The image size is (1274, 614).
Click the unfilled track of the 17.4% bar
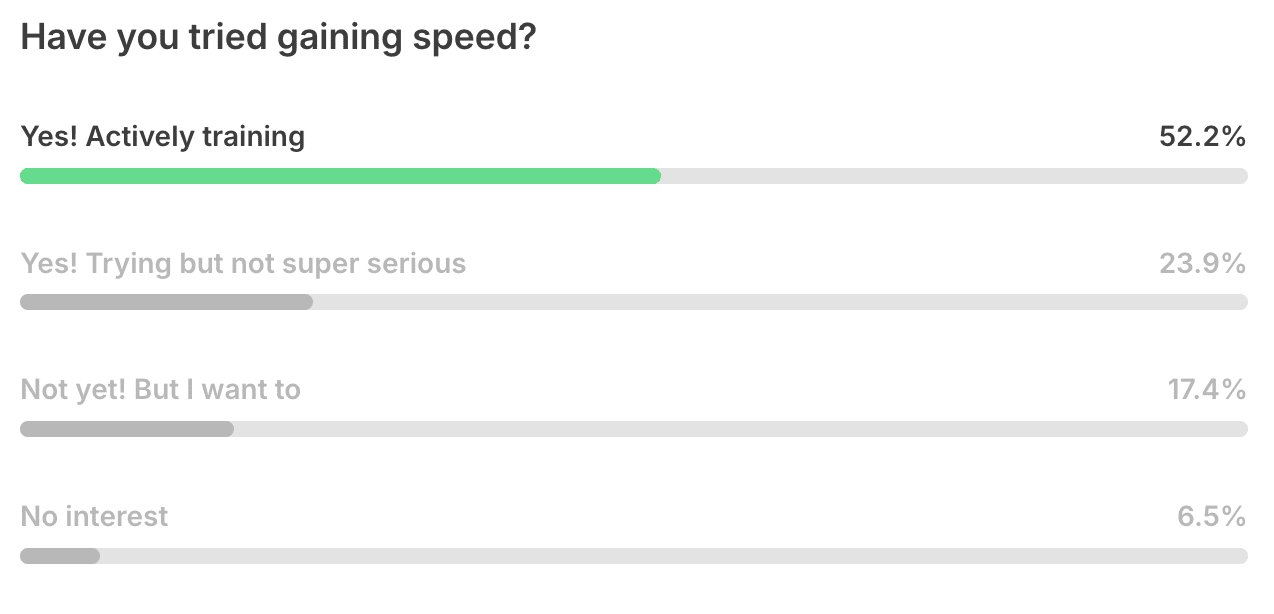[741, 429]
